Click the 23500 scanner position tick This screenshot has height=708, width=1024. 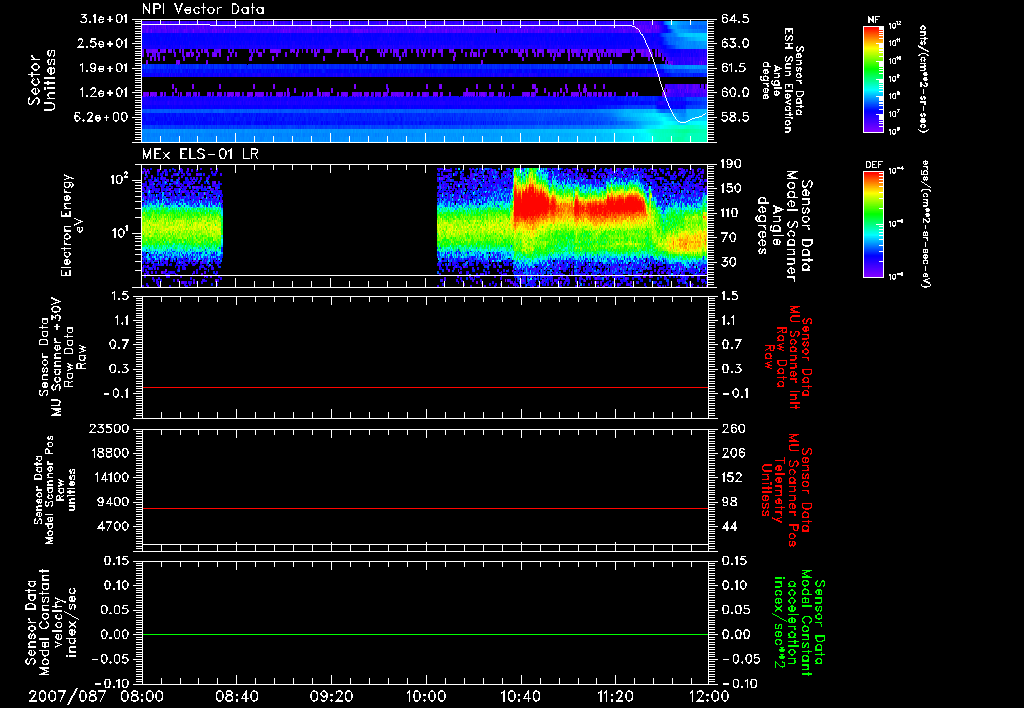[x=108, y=429]
